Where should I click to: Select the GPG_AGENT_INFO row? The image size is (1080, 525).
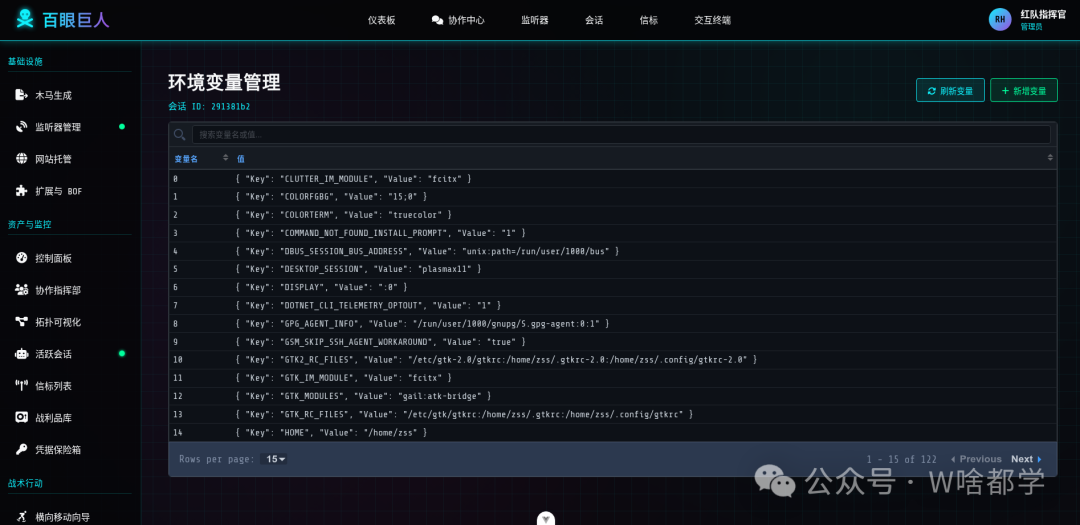click(613, 323)
